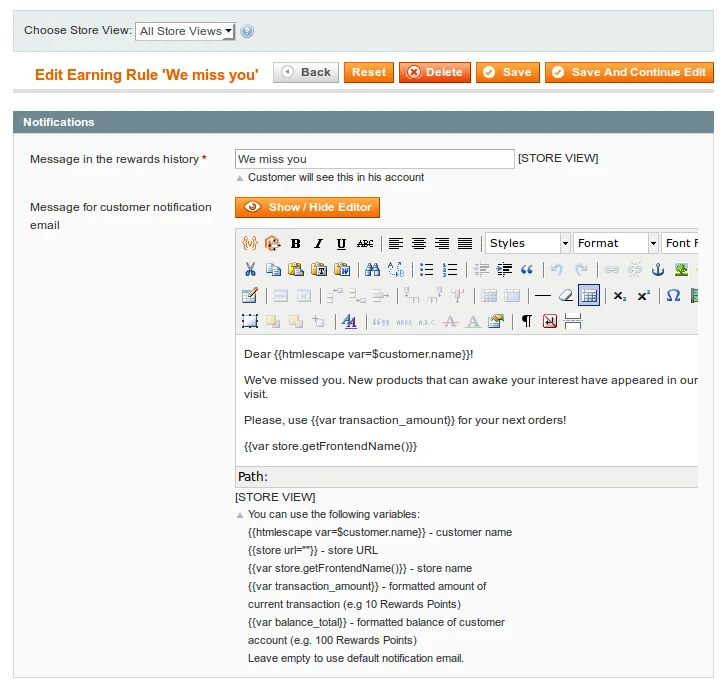Viewport: 725px width, 680px height.
Task: Click the rewards history message field
Action: 374,159
